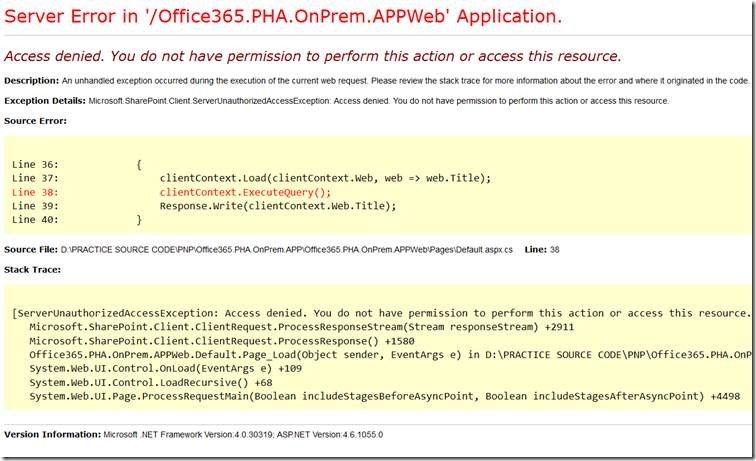This screenshot has width=756, height=461.
Task: Click the 'System.Web.UI.Control.OnLoad(EventArgs e) +109' line
Action: [165, 368]
